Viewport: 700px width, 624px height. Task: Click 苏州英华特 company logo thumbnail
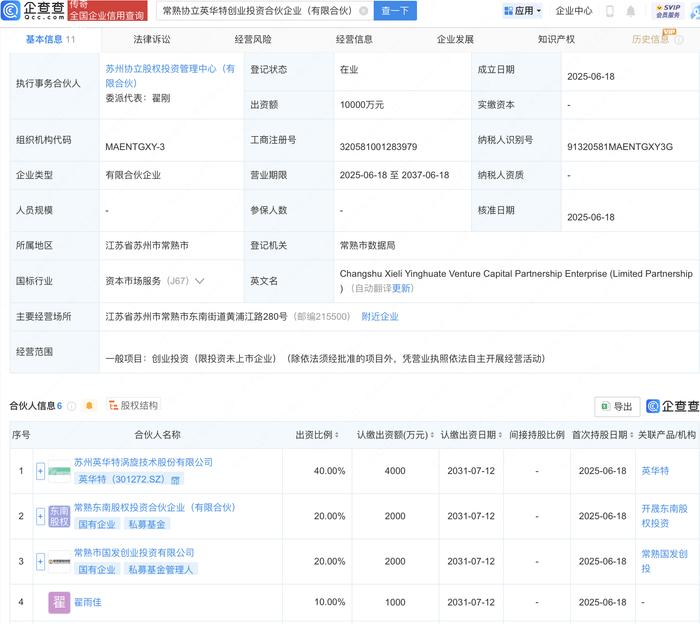(x=59, y=471)
